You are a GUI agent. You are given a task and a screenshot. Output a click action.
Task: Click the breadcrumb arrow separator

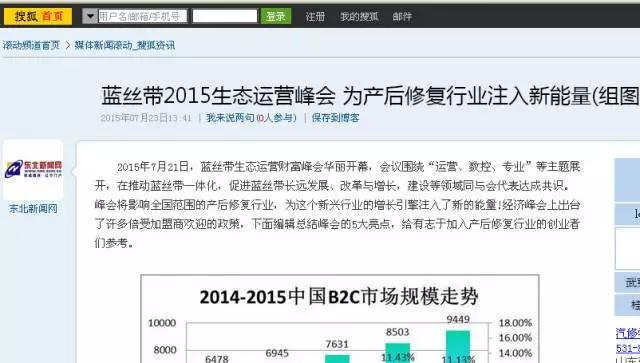click(x=68, y=45)
